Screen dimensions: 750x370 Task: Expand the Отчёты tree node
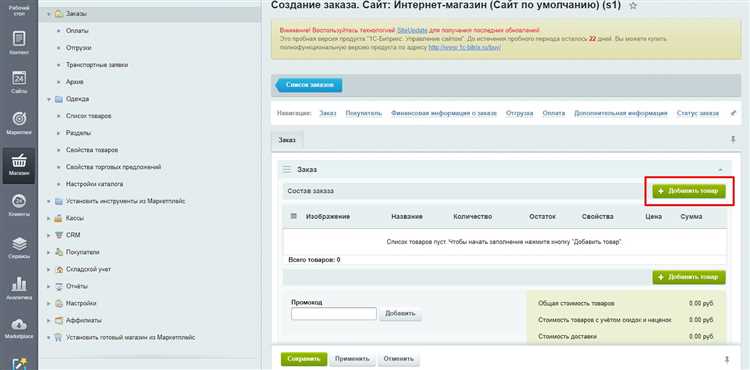pyautogui.click(x=48, y=286)
